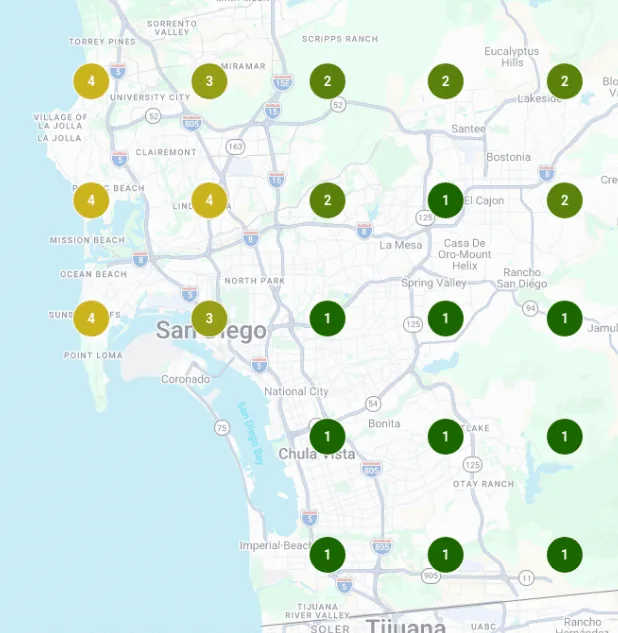Click the Eucalyptus Hills label
The width and height of the screenshot is (618, 633).
[x=512, y=57]
